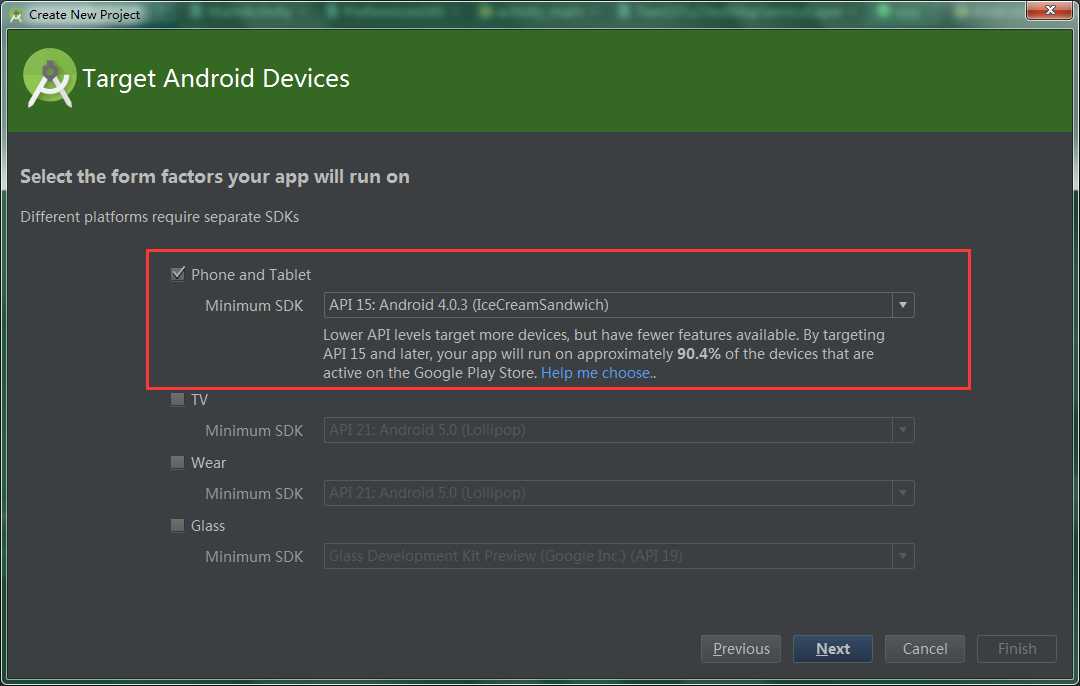Proceed with the Next button
The image size is (1080, 686).
coord(833,649)
